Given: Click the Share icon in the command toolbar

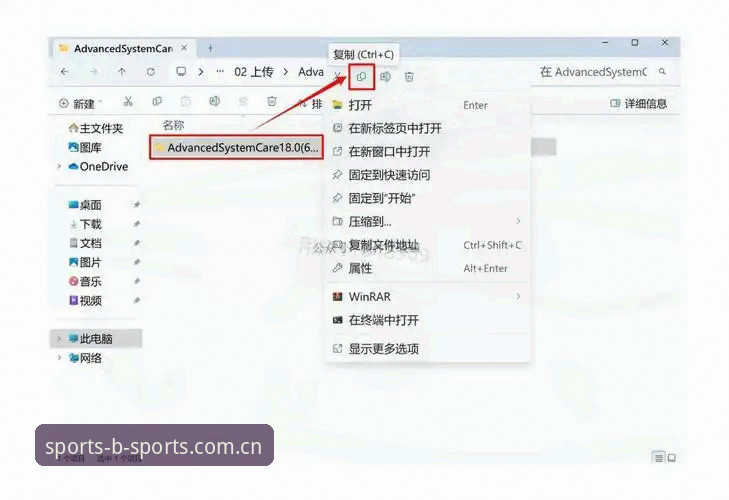Looking at the screenshot, I should (243, 101).
